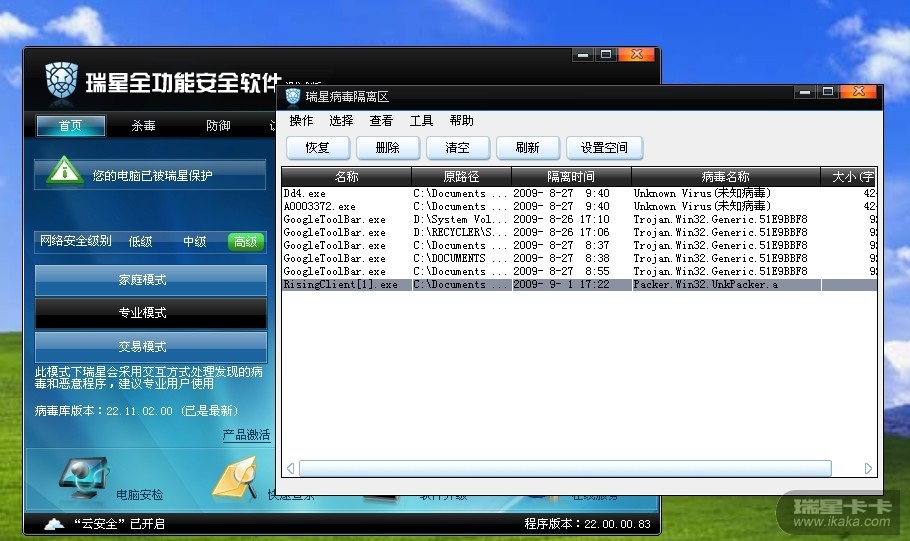This screenshot has width=910, height=541.
Task: Select GoogleToolBar.exe quarantined at 17:10
Action: pos(579,219)
